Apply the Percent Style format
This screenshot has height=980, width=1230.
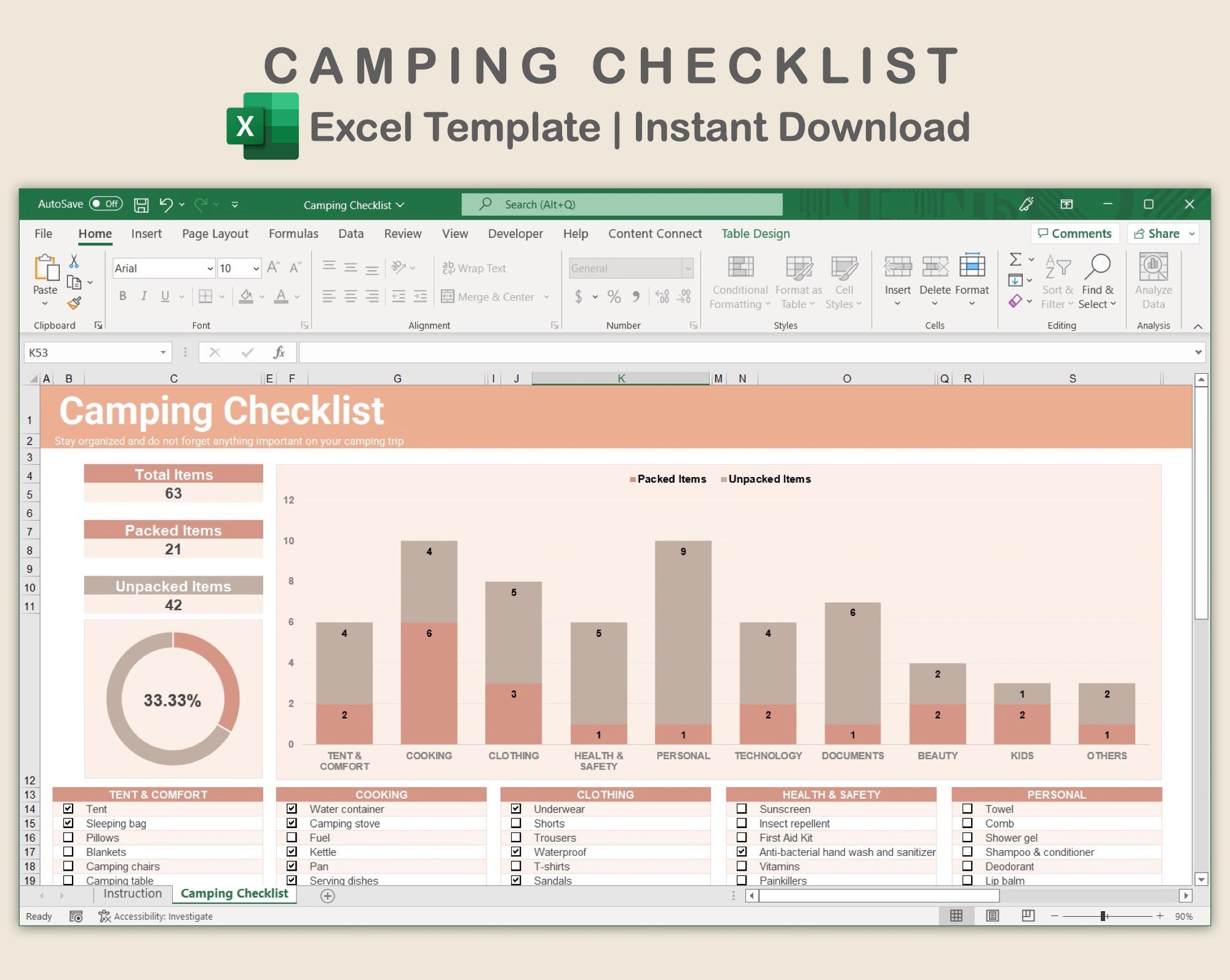pos(613,296)
